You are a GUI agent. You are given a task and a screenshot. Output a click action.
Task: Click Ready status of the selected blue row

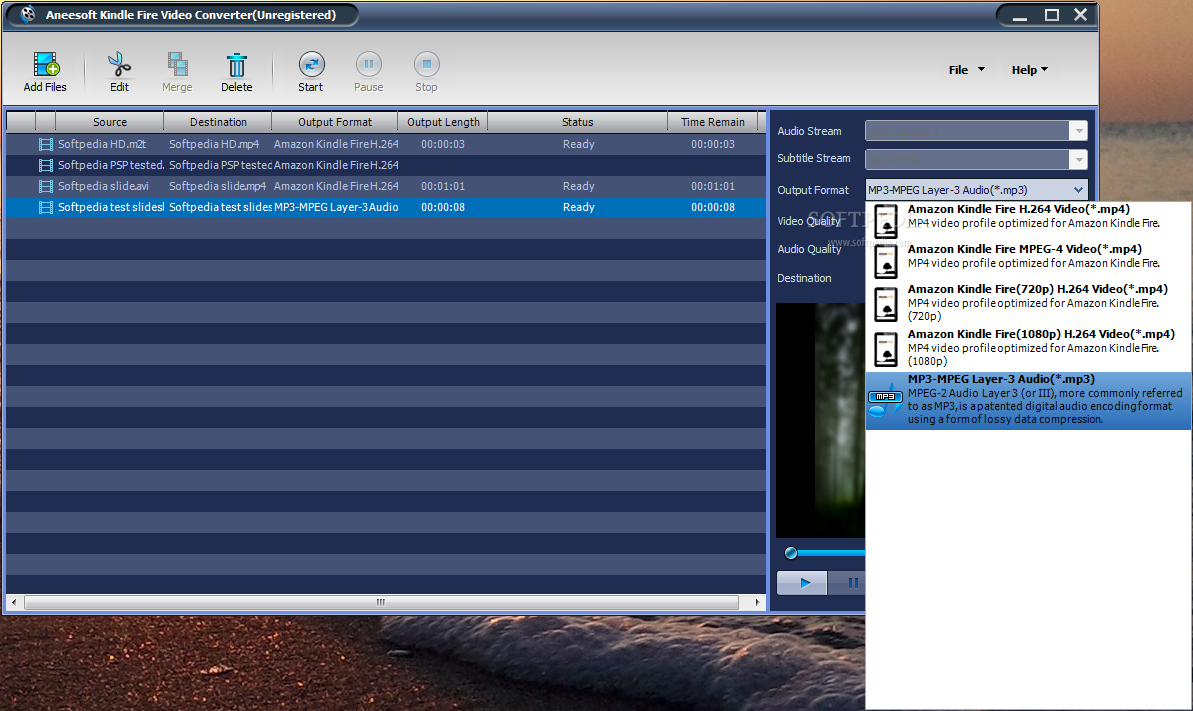point(578,207)
